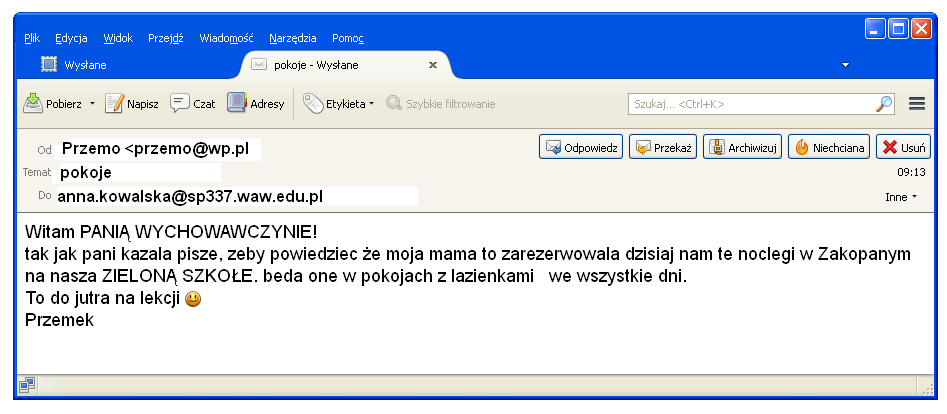Close the pokoje - Wysłane tab
Screen dimensions: 947x414
point(433,65)
